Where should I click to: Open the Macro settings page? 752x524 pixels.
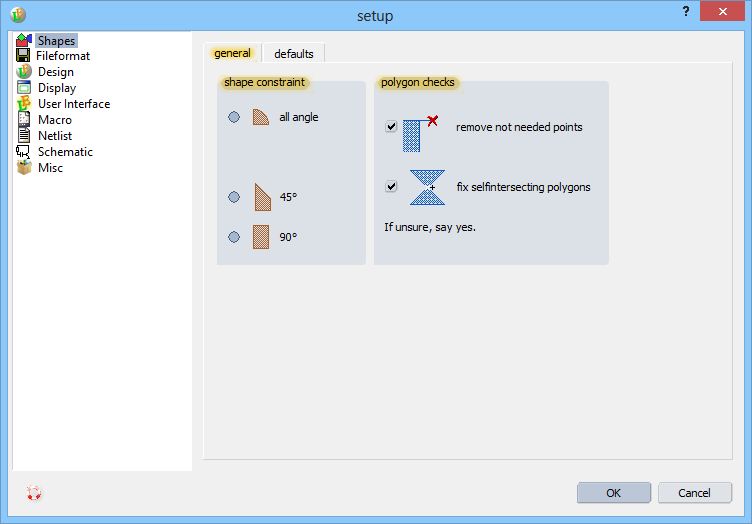(x=55, y=120)
